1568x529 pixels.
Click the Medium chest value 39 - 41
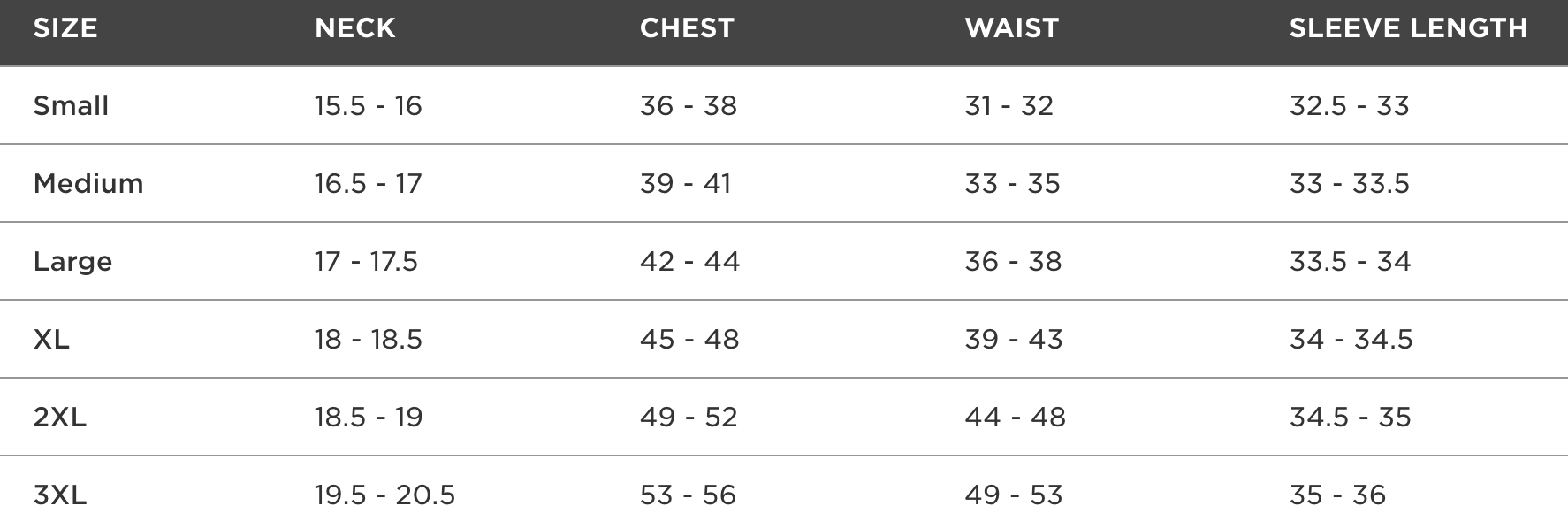686,184
